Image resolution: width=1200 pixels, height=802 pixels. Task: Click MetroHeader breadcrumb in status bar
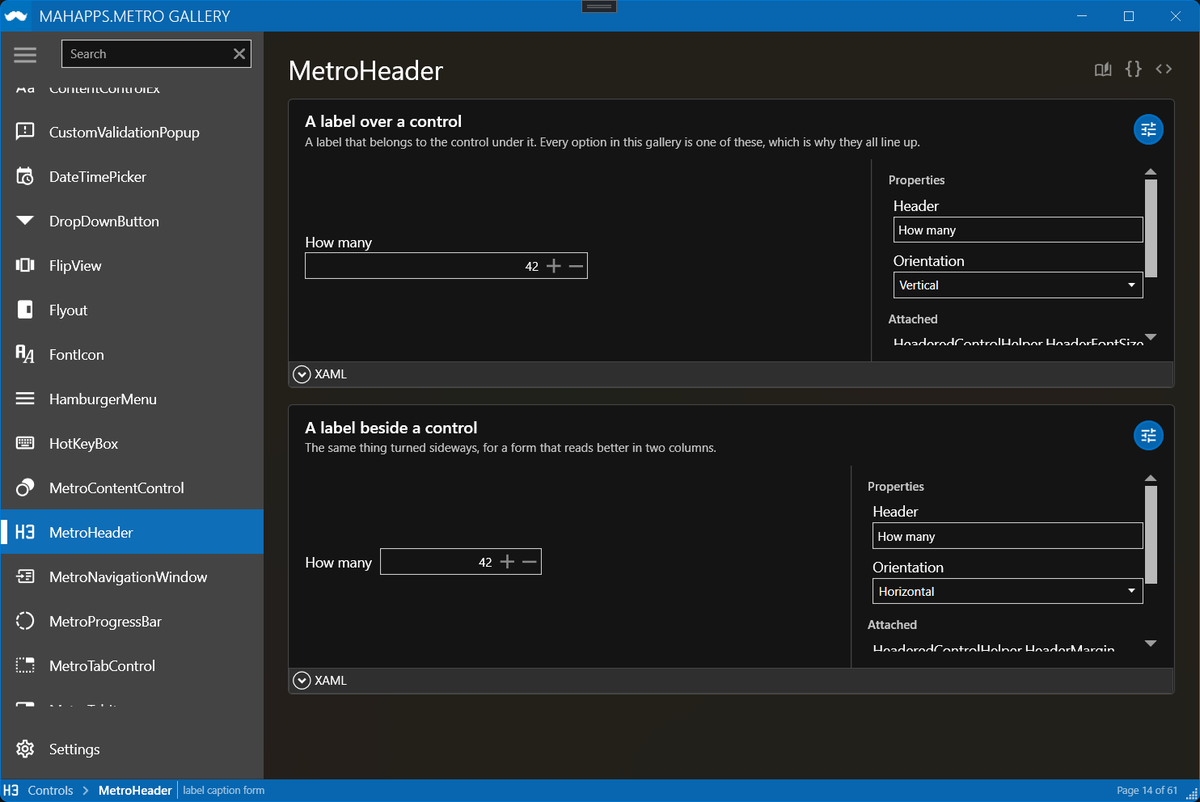coord(135,790)
